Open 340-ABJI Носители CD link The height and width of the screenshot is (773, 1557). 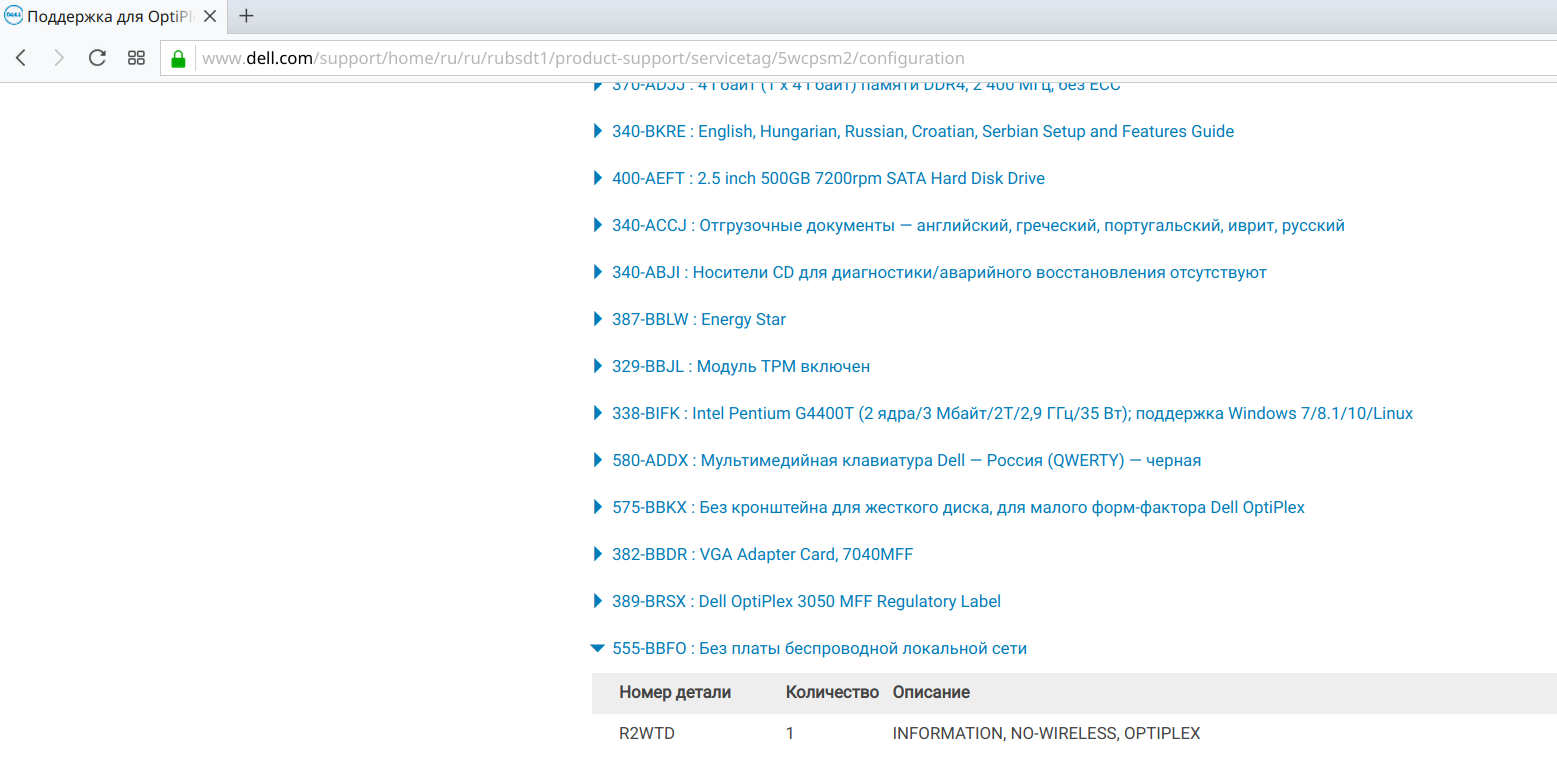pyautogui.click(x=939, y=272)
